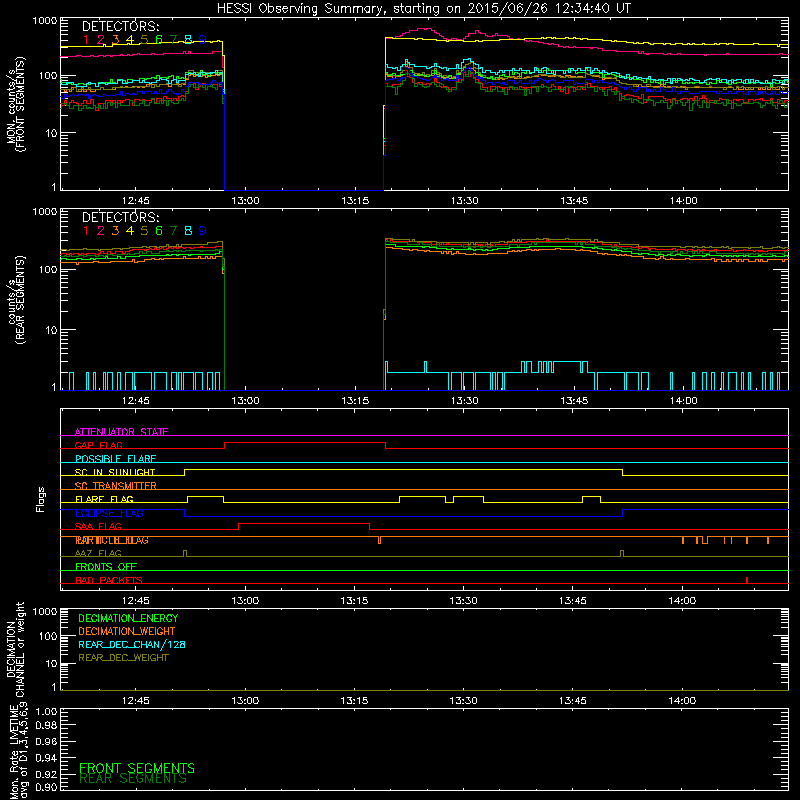800x800 pixels.
Task: Click detector 3 legend number in rear segments panel
Action: tap(115, 231)
